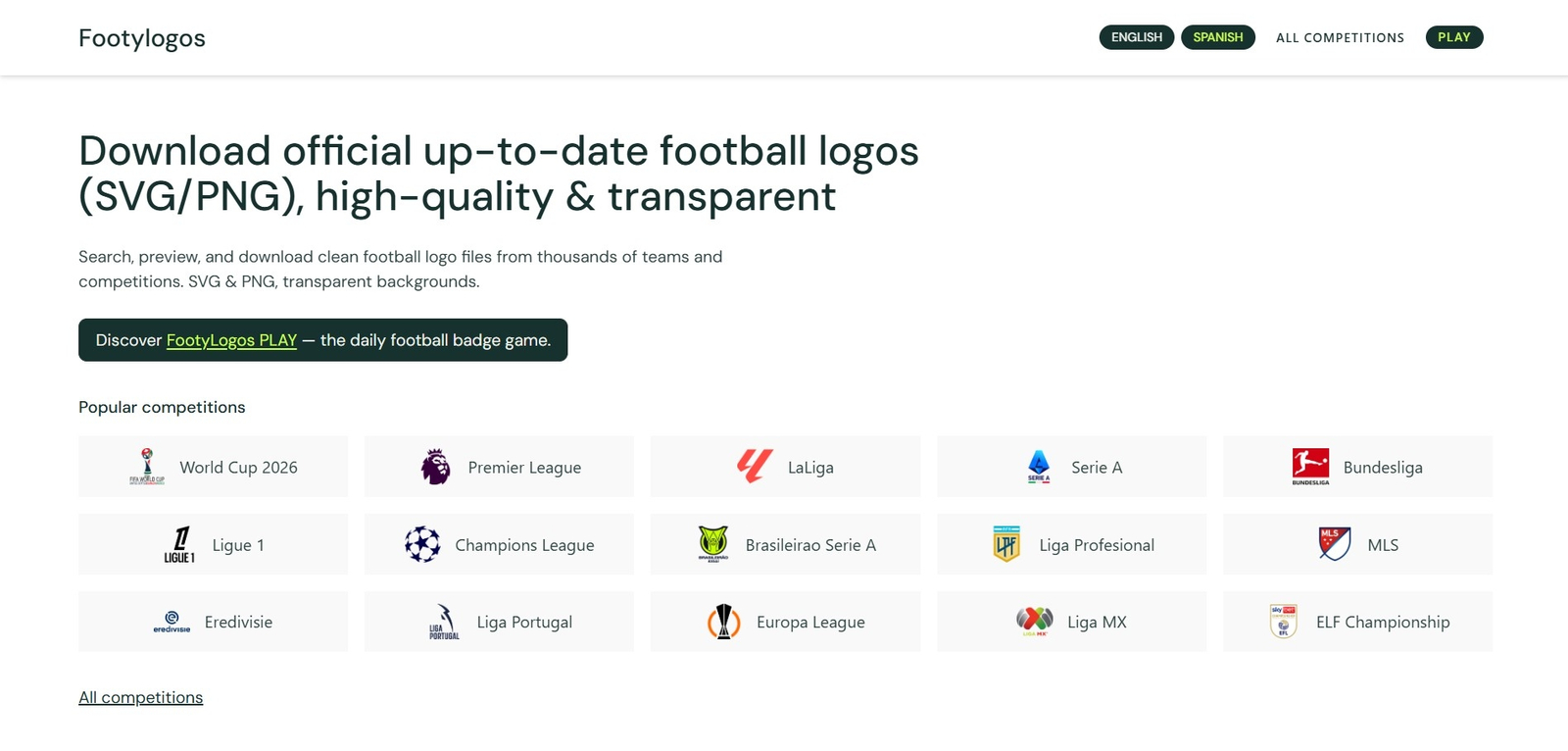Switch language to English
This screenshot has width=1568, height=751.
[x=1136, y=37]
